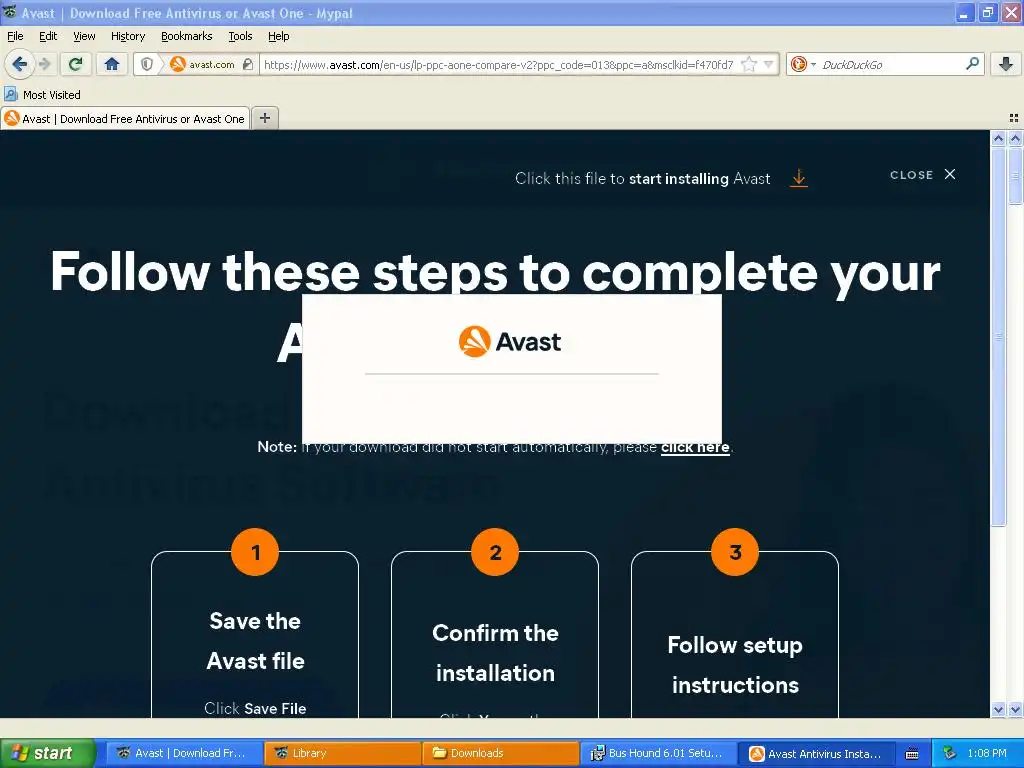Viewport: 1024px width, 768px height.
Task: Click the keyboard icon in the taskbar
Action: pos(912,754)
